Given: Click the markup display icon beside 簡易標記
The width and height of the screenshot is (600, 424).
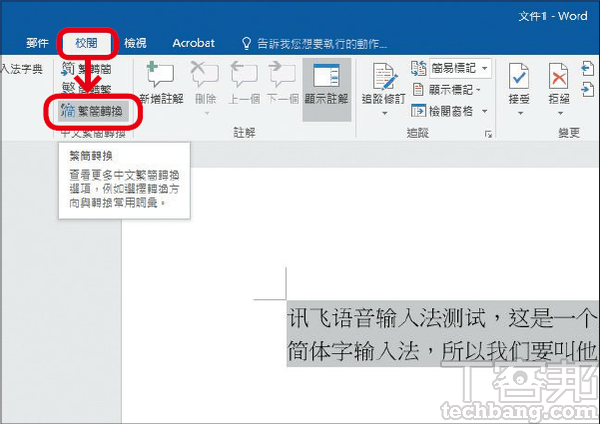Looking at the screenshot, I should tap(419, 68).
